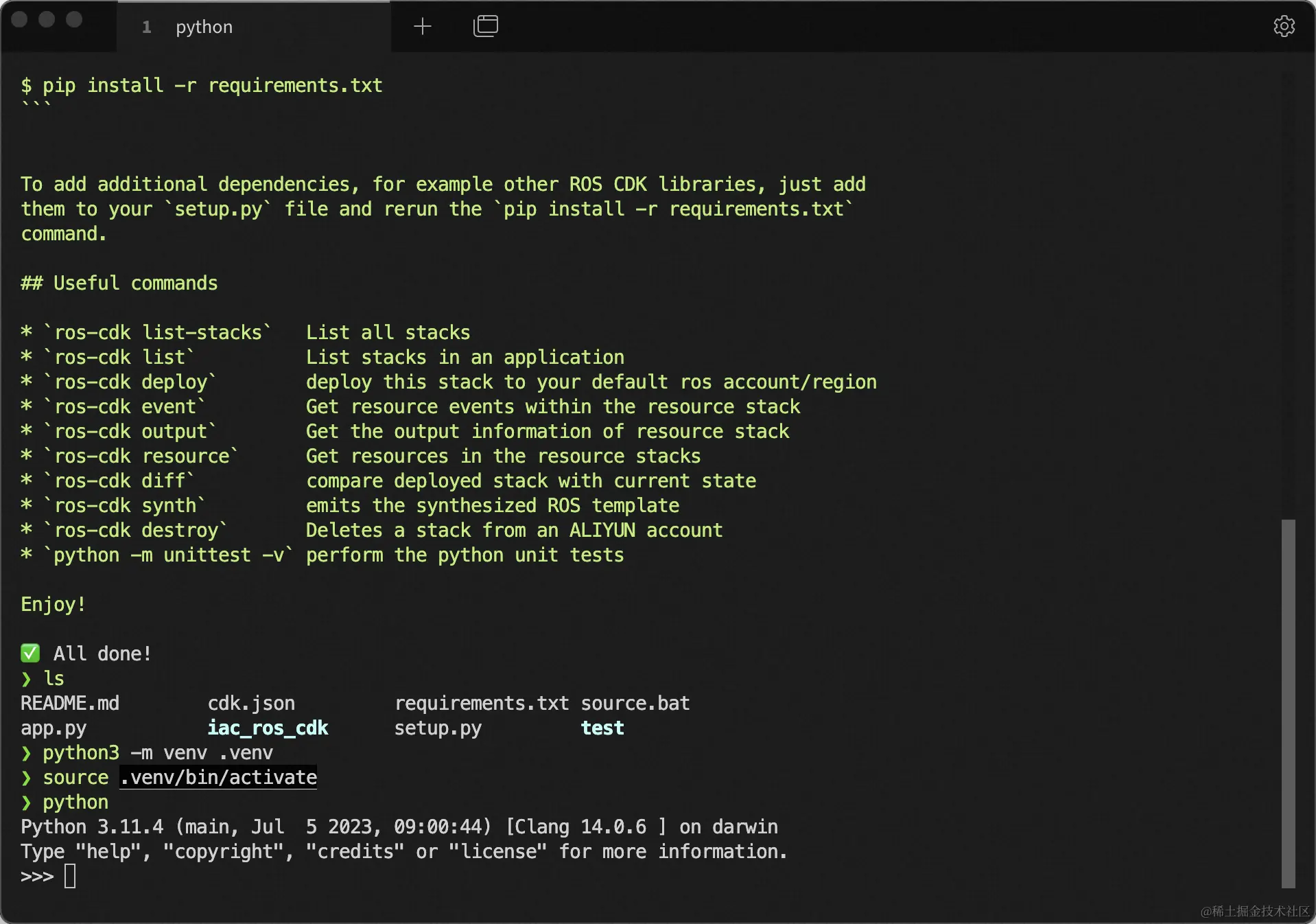The height and width of the screenshot is (924, 1316).
Task: Click the `ros-cdk list-stacks` command text
Action: pyautogui.click(x=158, y=333)
